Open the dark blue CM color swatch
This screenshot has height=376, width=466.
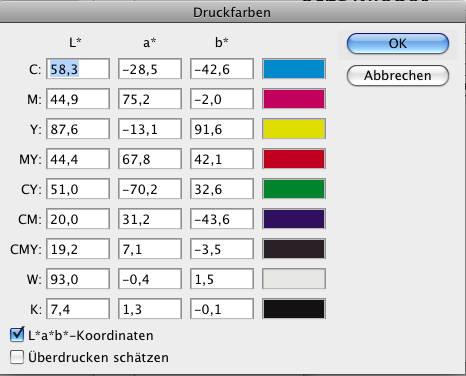[x=294, y=219]
